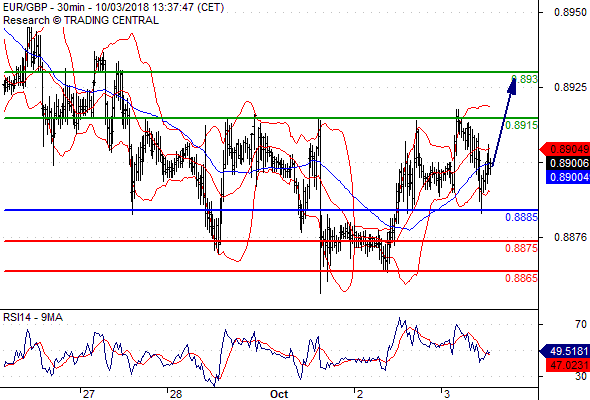Click the 0.8950 price axis label
590x400 pixels.
pos(570,12)
